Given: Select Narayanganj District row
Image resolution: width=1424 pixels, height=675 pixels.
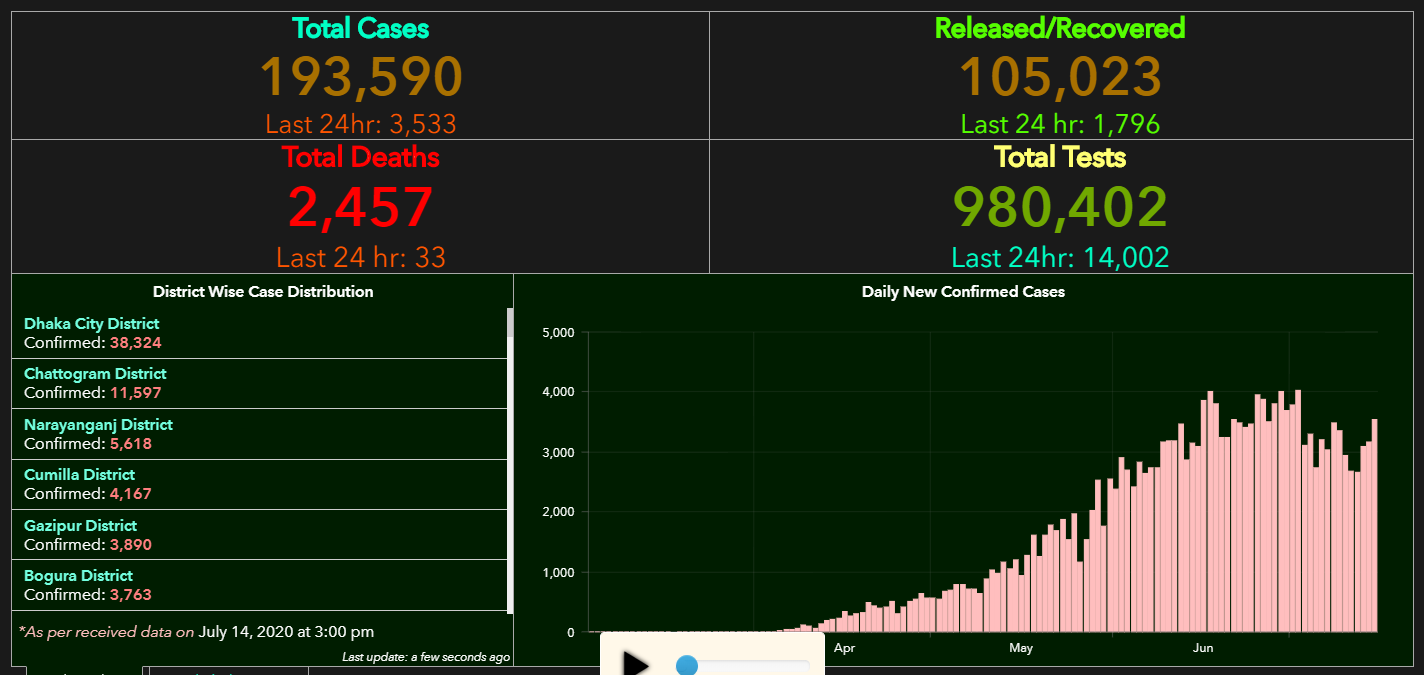Looking at the screenshot, I should [260, 434].
